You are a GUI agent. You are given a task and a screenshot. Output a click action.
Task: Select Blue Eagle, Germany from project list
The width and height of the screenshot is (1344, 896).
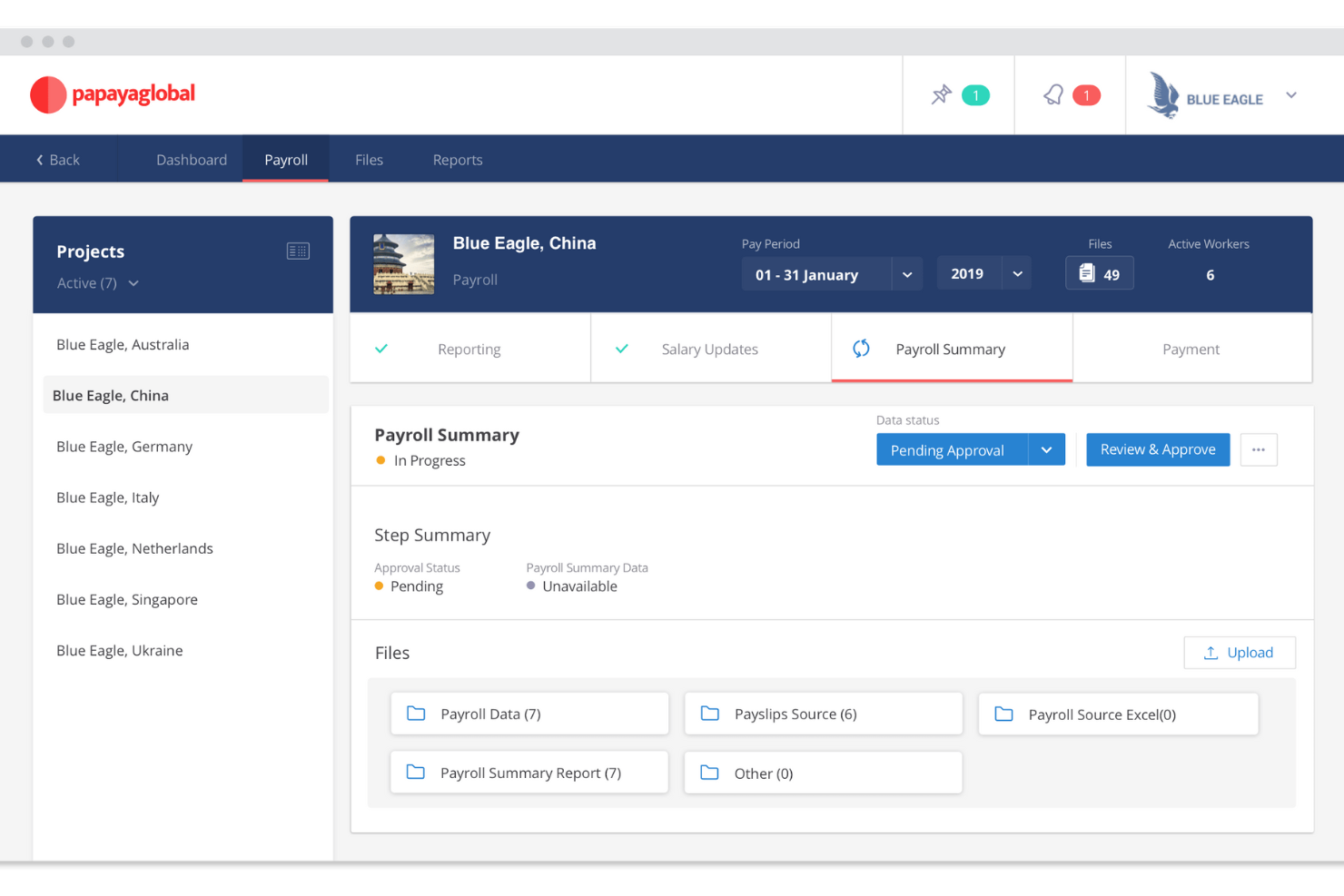point(124,446)
